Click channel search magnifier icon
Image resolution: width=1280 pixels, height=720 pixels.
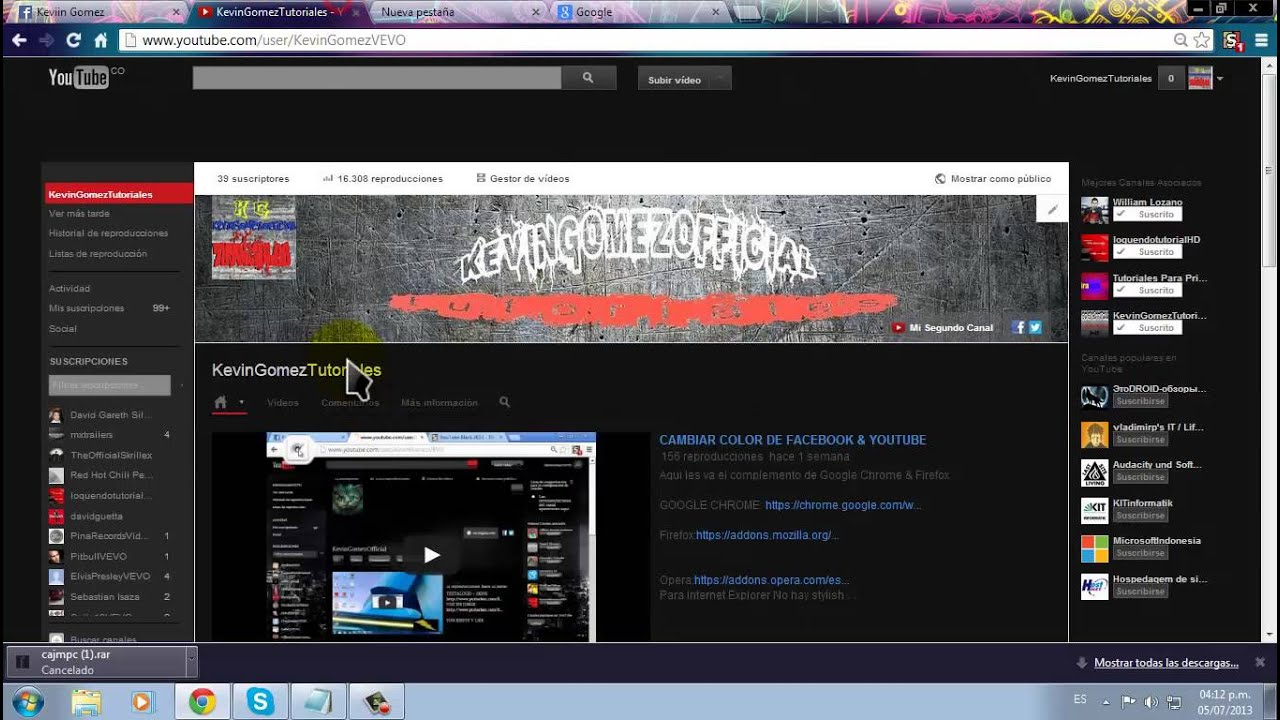click(x=504, y=402)
